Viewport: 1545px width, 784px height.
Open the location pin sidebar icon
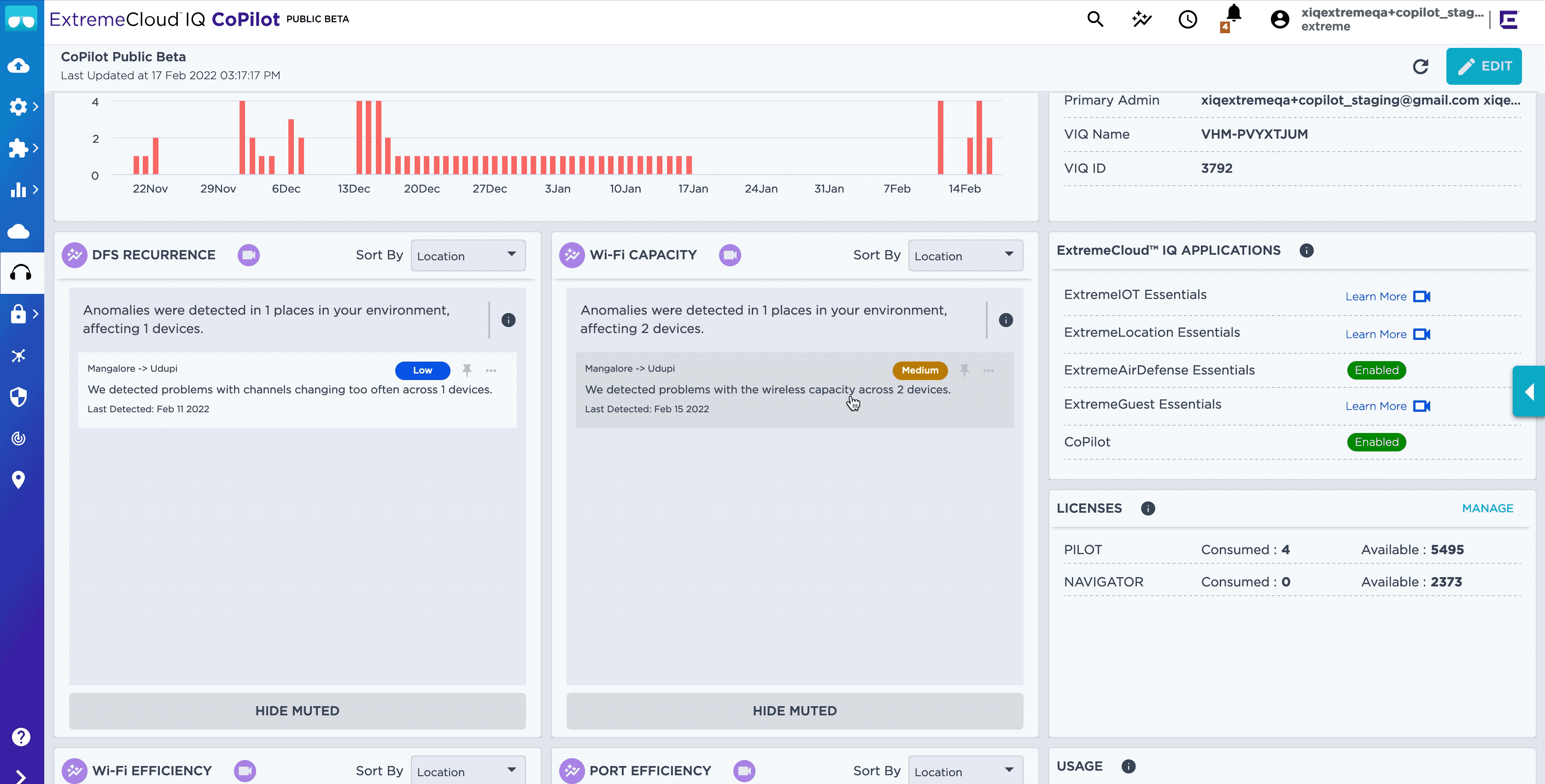point(18,479)
